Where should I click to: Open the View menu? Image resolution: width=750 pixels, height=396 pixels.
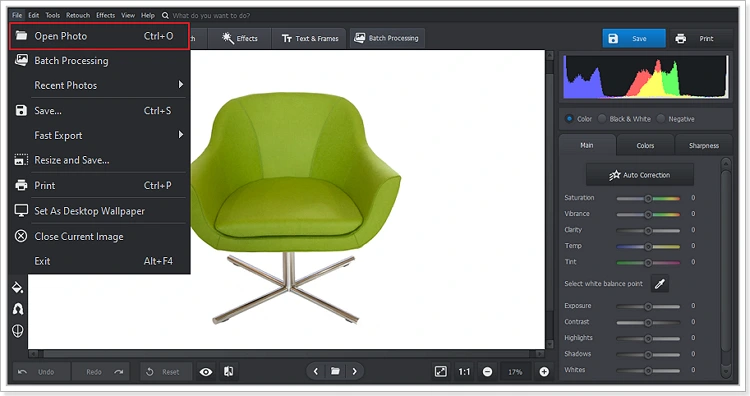pos(128,15)
